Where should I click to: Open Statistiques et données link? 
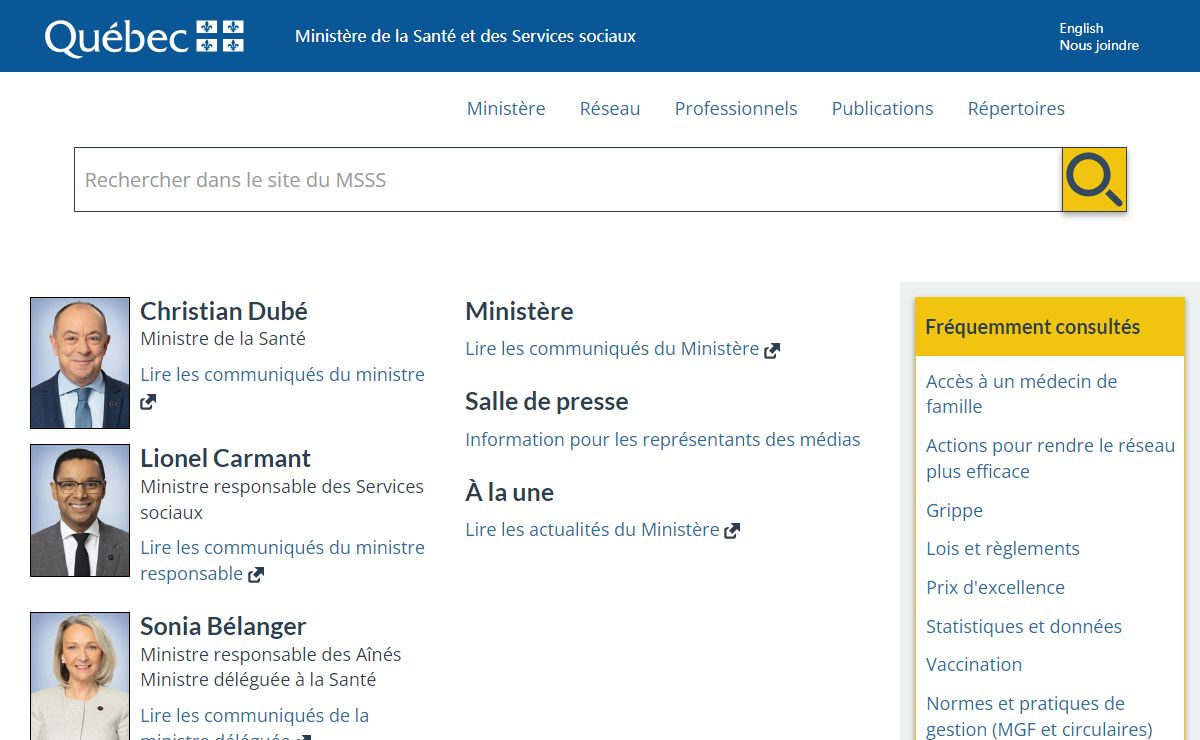point(1024,626)
